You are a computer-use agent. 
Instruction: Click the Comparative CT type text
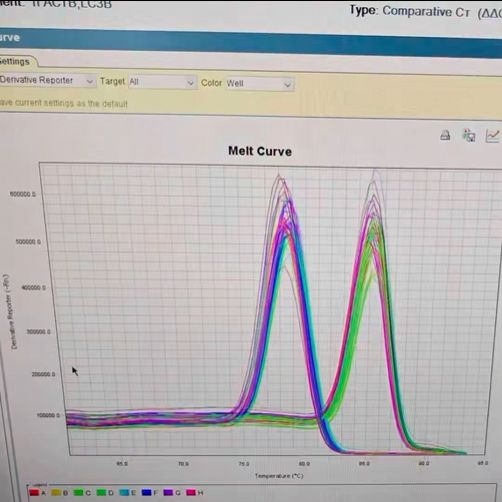pyautogui.click(x=426, y=12)
